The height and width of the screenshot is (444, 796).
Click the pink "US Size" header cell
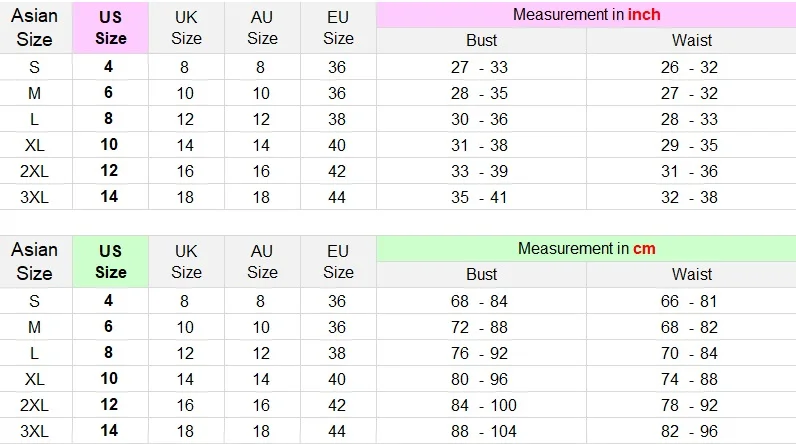coord(110,28)
